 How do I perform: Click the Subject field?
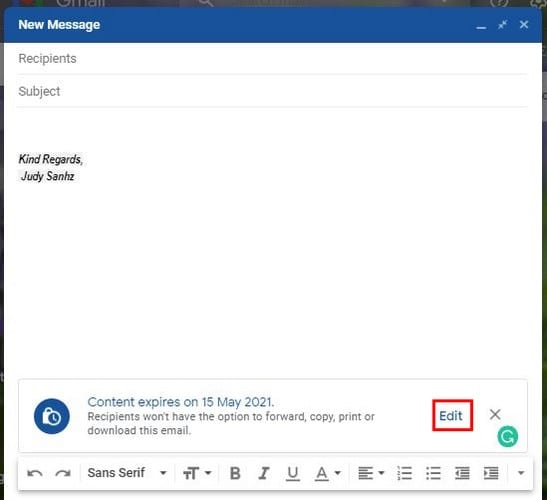click(x=273, y=91)
